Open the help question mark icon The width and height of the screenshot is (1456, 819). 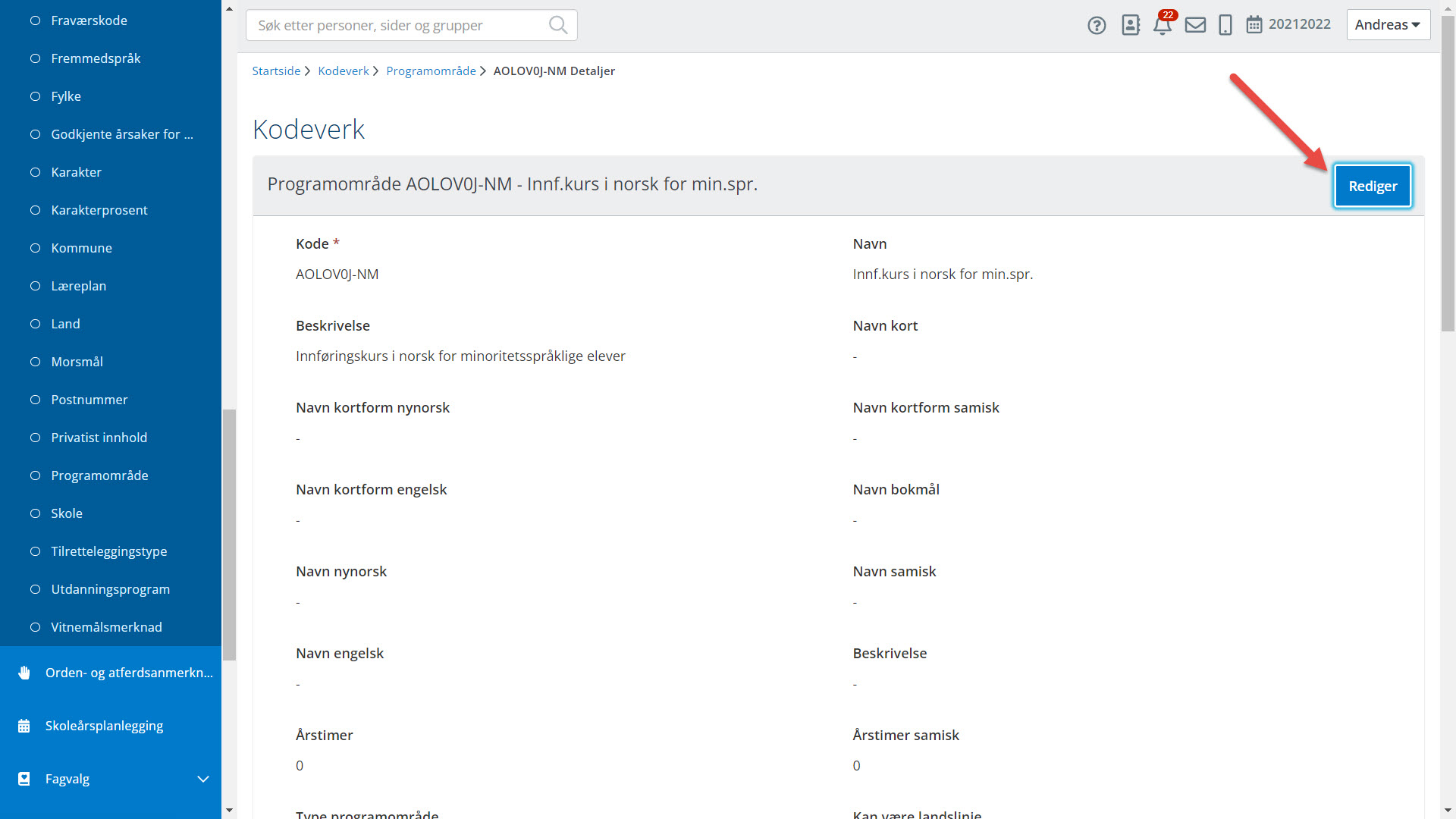click(1097, 25)
